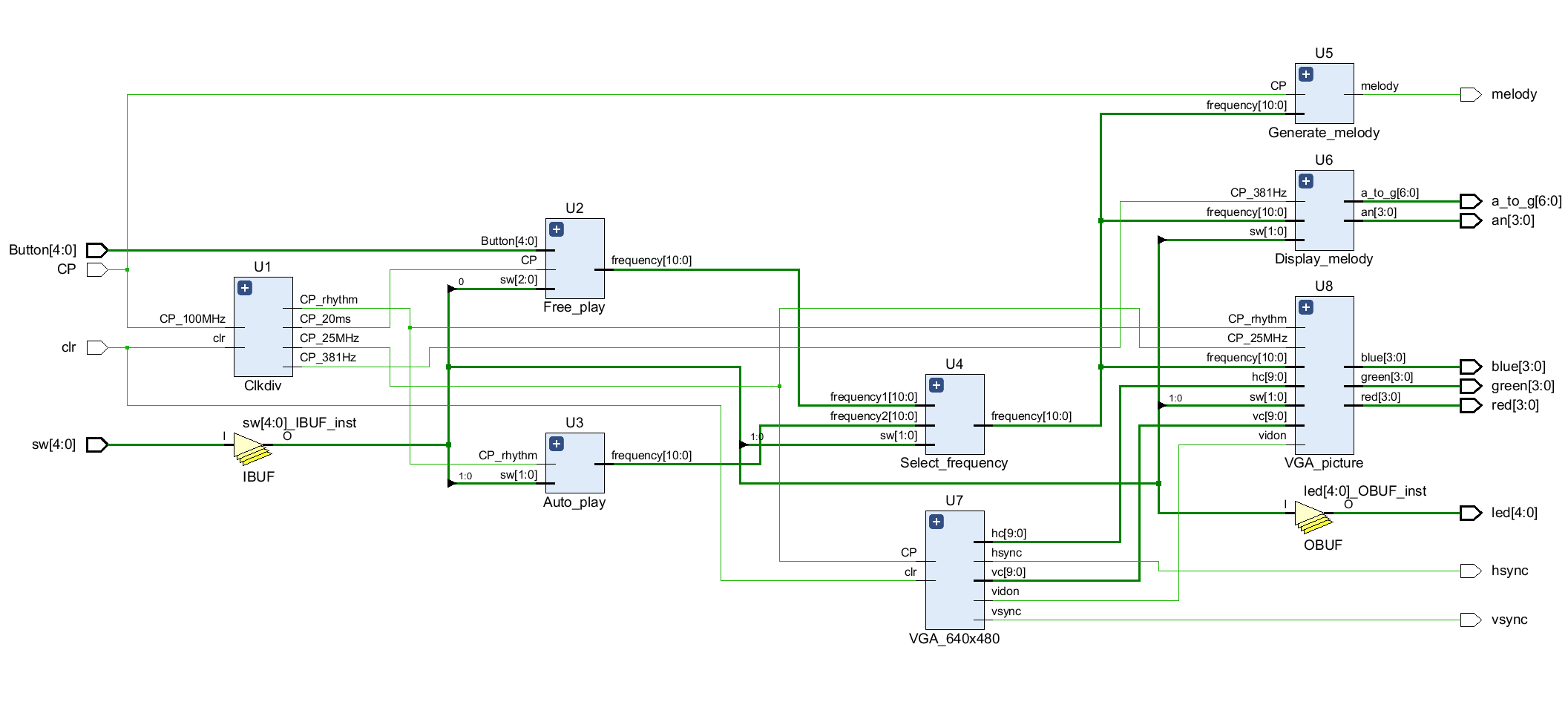Select the blue[3:0] output port symbol
The height and width of the screenshot is (722, 1568).
coord(1471,367)
